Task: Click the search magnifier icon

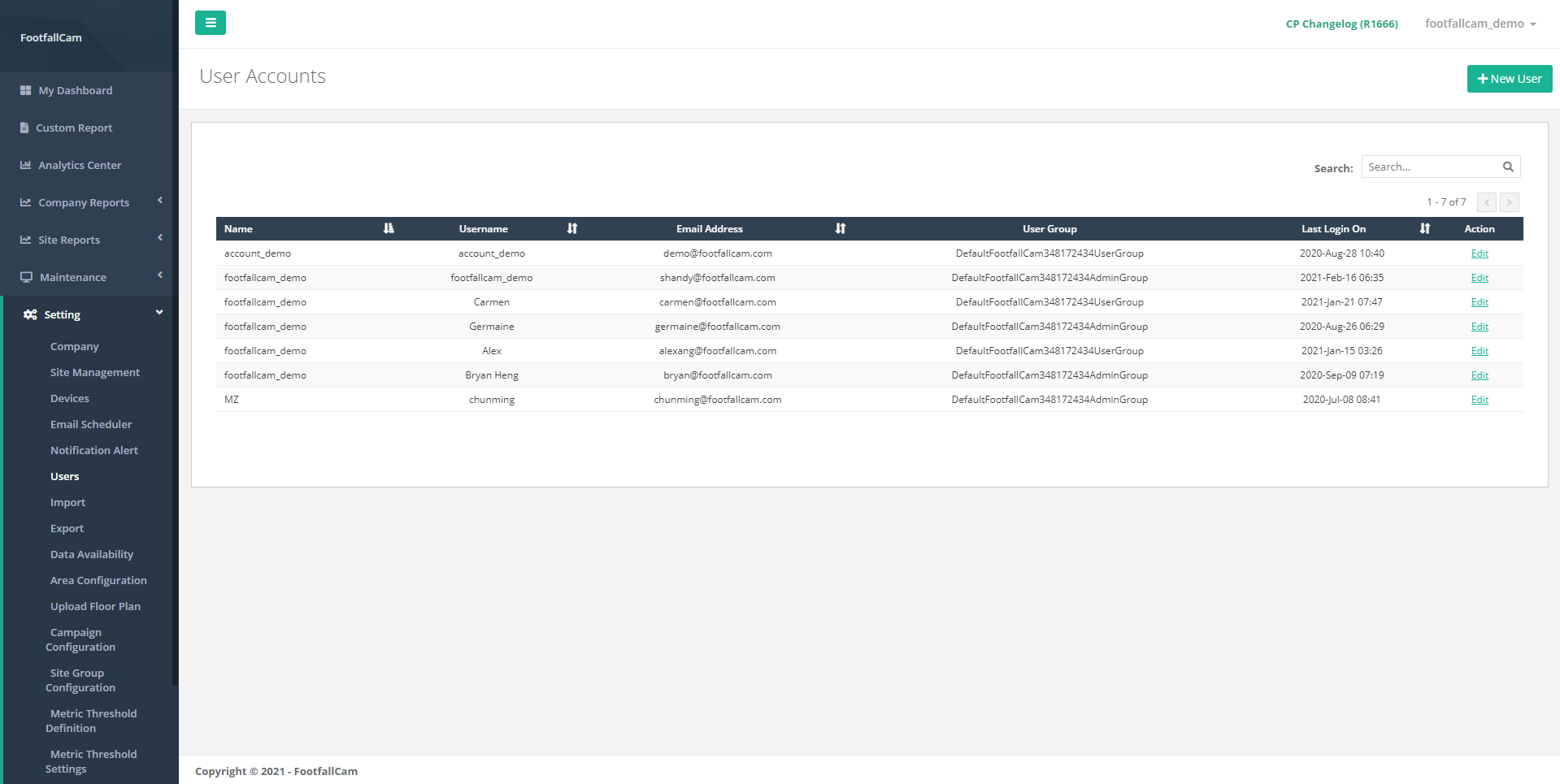Action: [1508, 166]
